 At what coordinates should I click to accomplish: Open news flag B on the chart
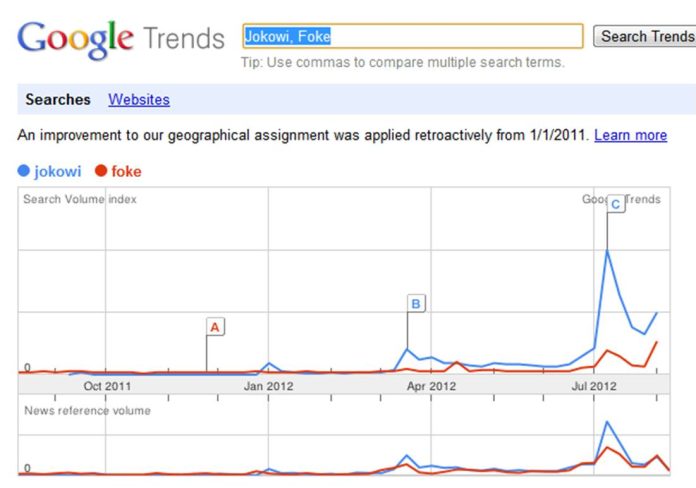click(416, 302)
